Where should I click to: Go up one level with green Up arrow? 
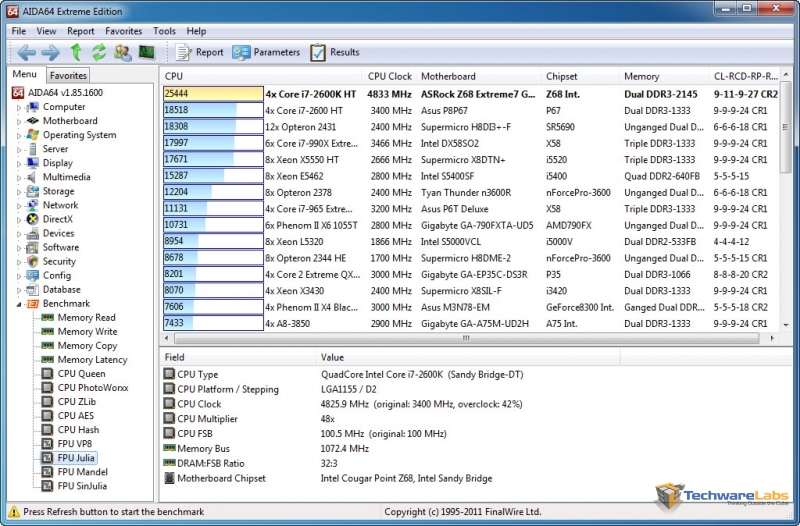point(76,52)
